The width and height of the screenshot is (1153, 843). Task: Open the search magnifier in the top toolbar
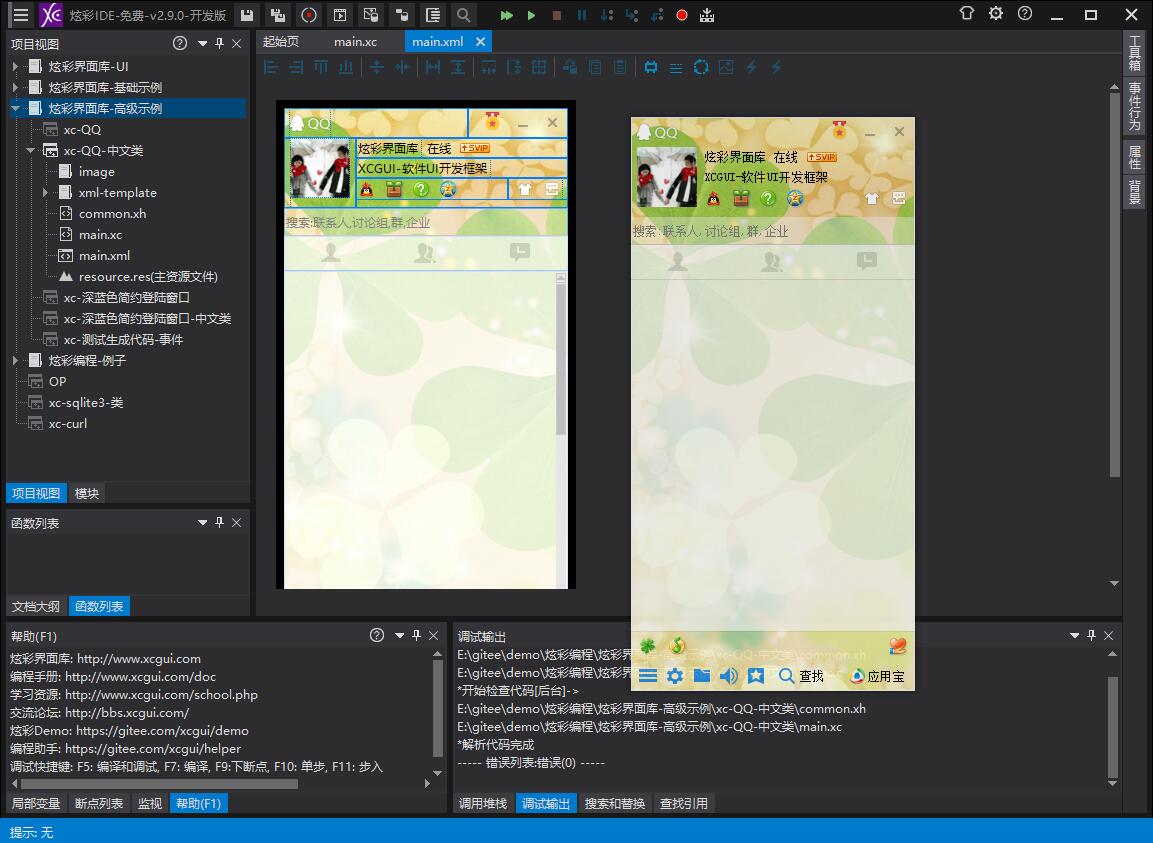[463, 15]
